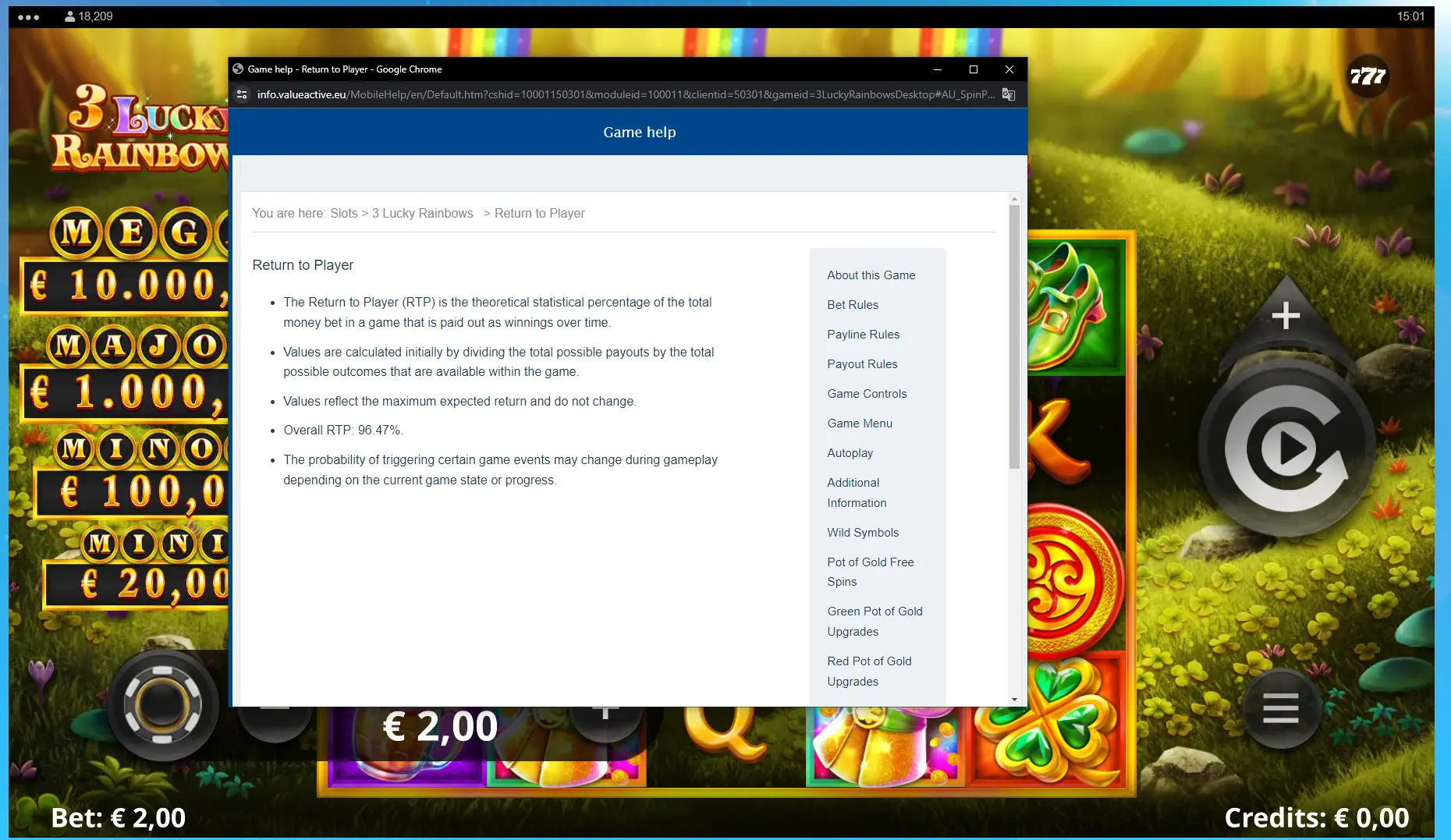Click the Slots breadcrumb link
This screenshot has height=840, width=1451.
coord(343,214)
